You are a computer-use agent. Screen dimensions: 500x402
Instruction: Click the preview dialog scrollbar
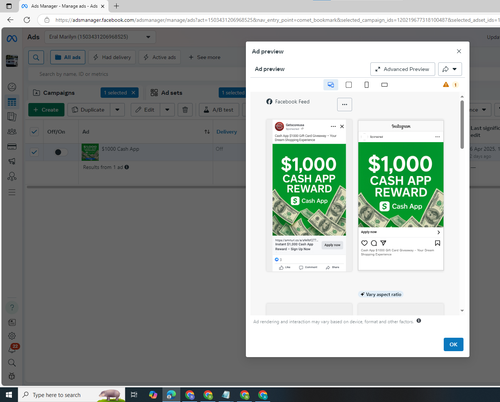462,125
